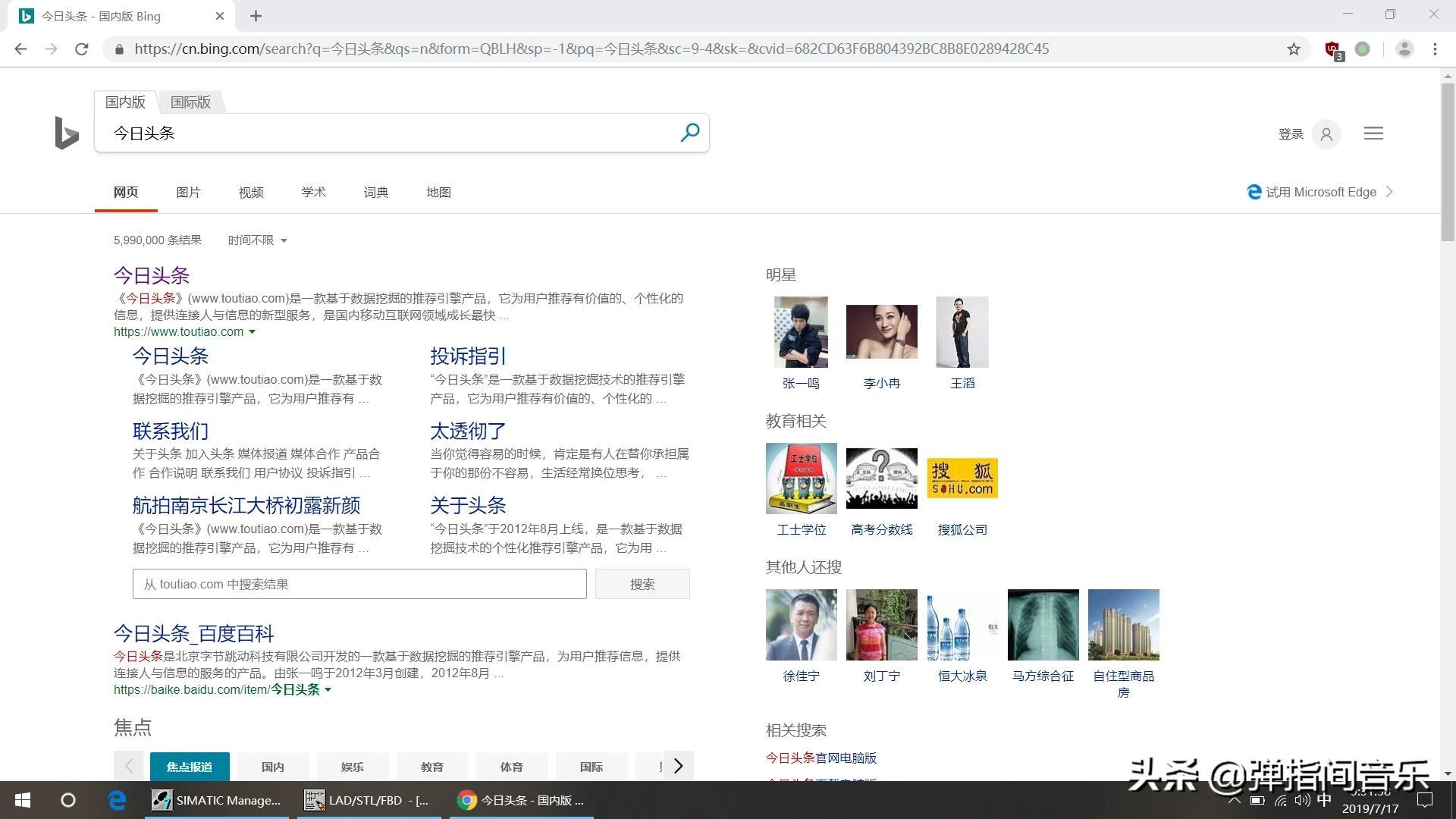Viewport: 1456px width, 819px height.
Task: Click the Bing logo
Action: coord(67,133)
